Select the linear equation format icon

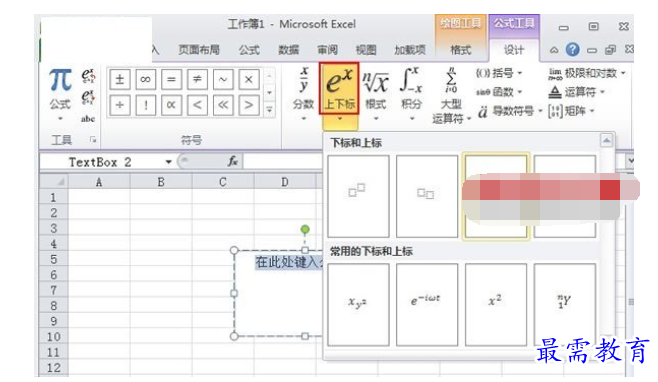point(88,97)
